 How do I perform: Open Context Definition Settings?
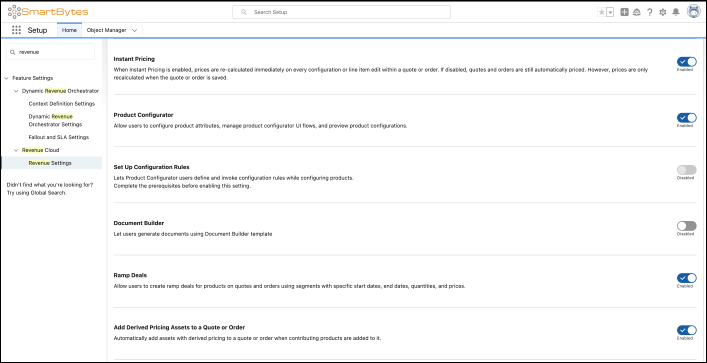[62, 104]
